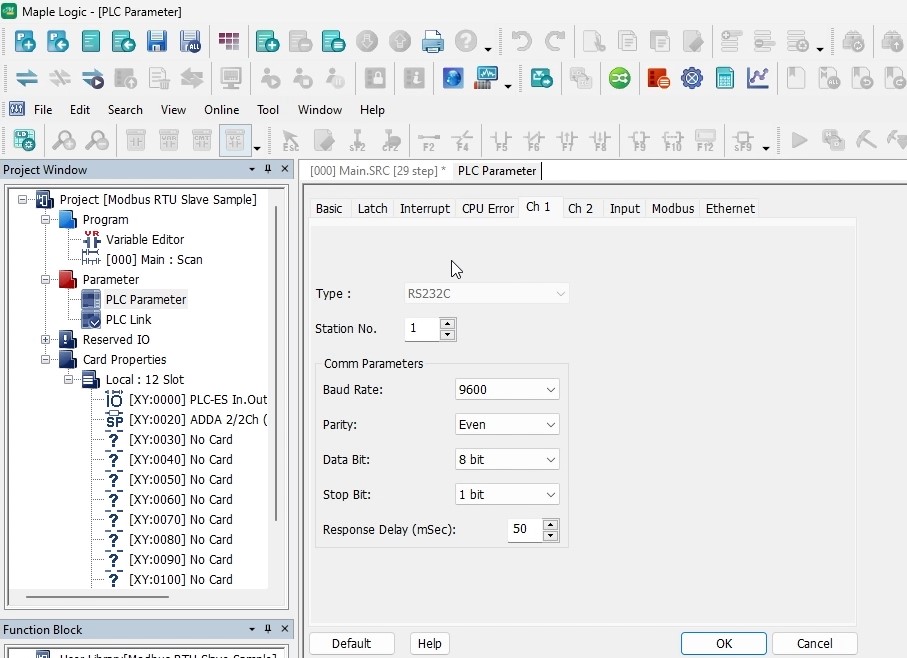
Task: Click the teal calculator toolbar icon
Action: pyautogui.click(x=725, y=78)
